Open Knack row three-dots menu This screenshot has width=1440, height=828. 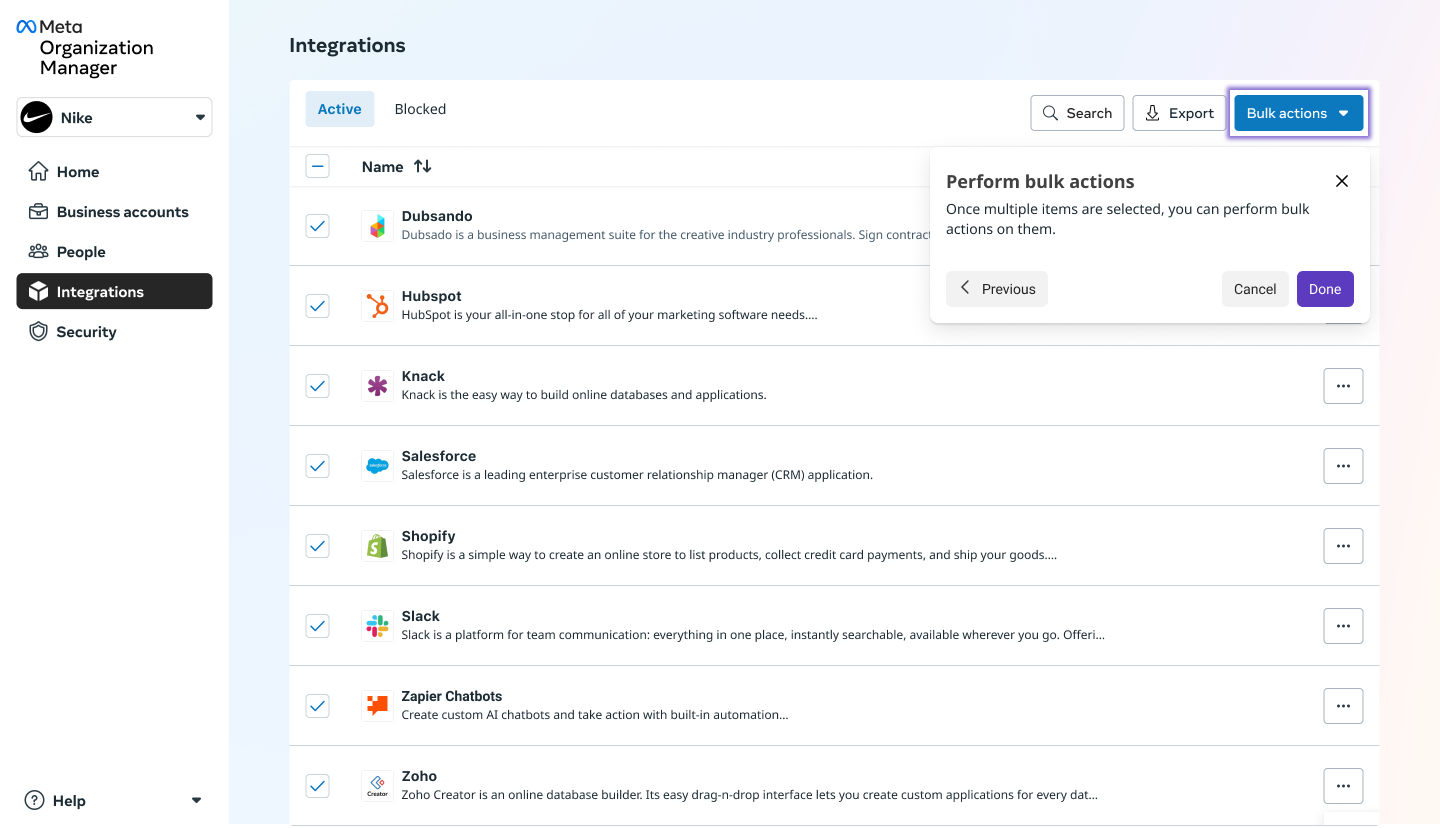[1343, 386]
